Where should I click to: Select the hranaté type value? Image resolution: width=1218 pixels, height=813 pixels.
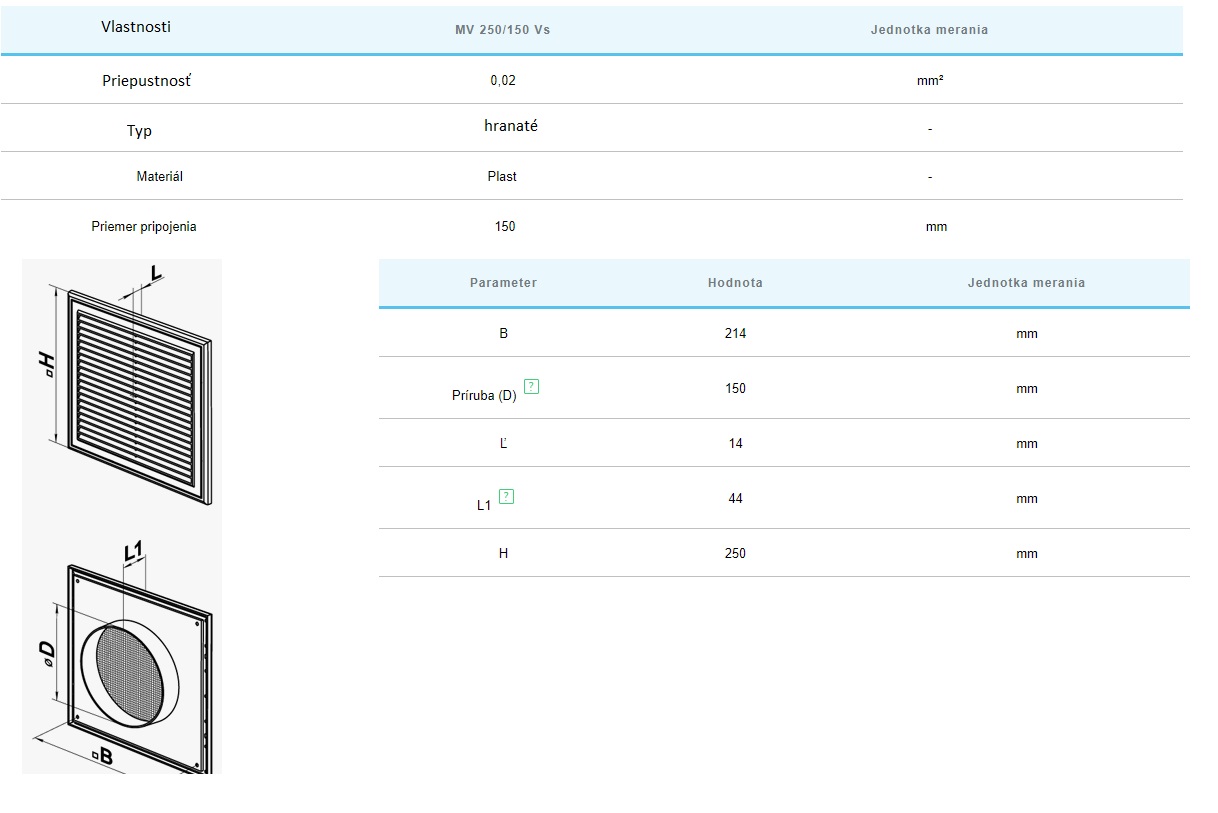point(511,126)
